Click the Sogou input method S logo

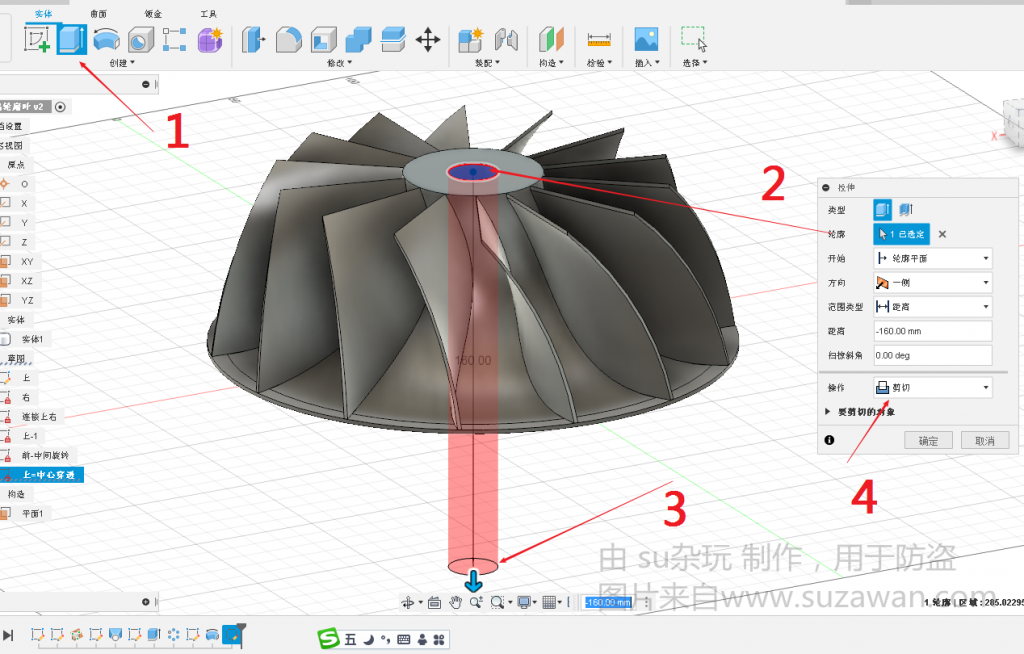coord(328,638)
